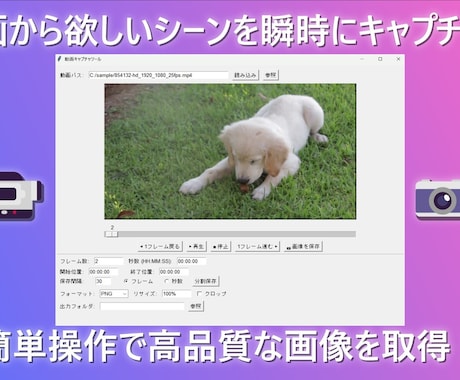Screen dimensions: 460x380
Task: Focus the 動画パス video path field
Action: 158,75
